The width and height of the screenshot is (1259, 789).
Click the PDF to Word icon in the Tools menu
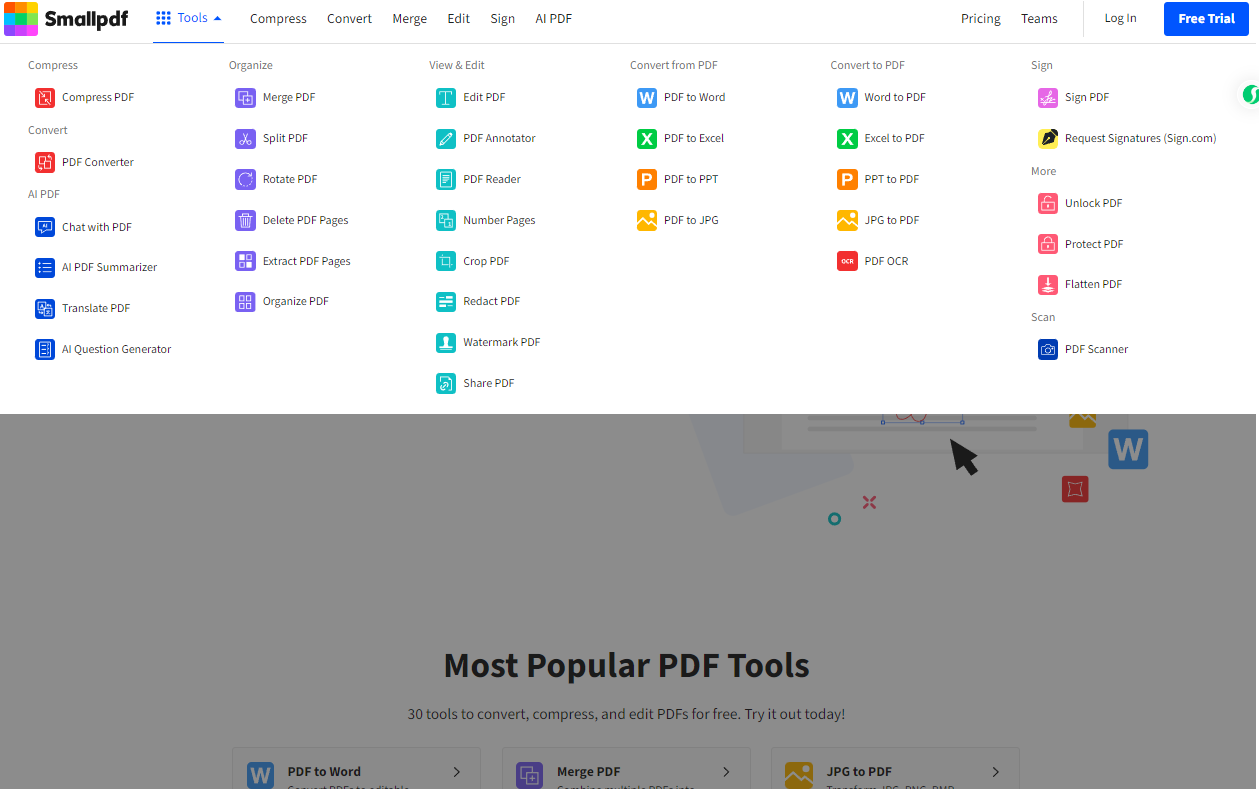[647, 97]
